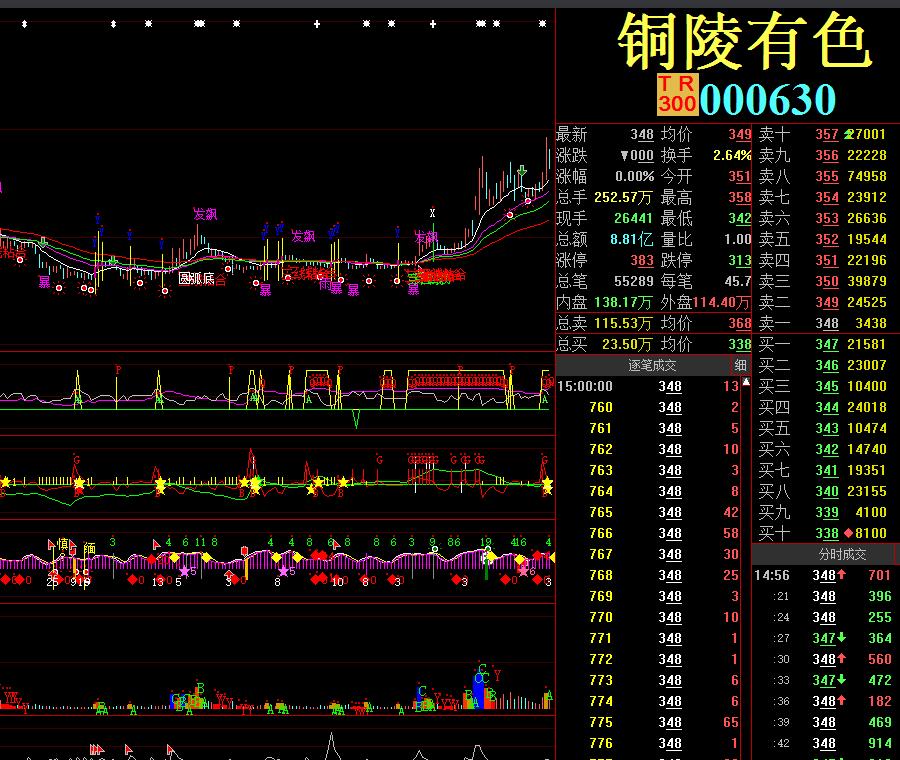The width and height of the screenshot is (900, 760).
Task: Click the red up arrow on the :30 trade row
Action: tap(841, 658)
